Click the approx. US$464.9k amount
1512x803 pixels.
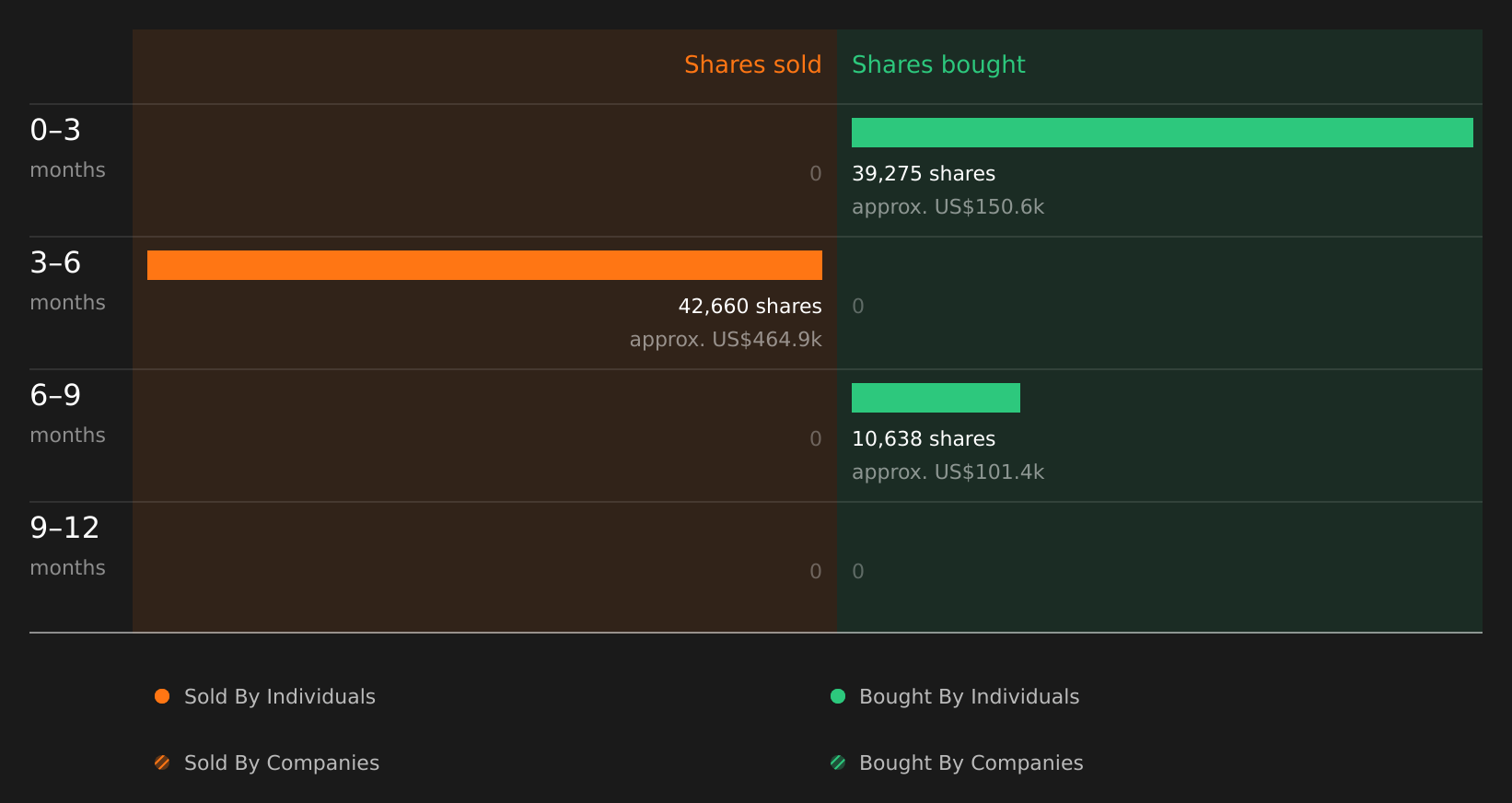coord(726,340)
